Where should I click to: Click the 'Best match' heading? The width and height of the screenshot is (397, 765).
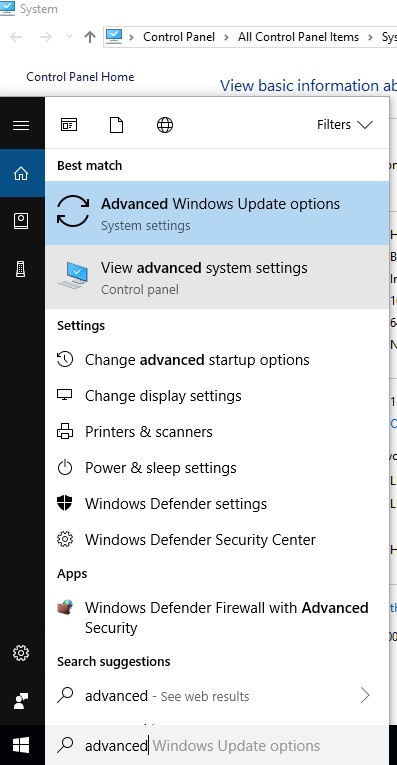click(x=89, y=165)
